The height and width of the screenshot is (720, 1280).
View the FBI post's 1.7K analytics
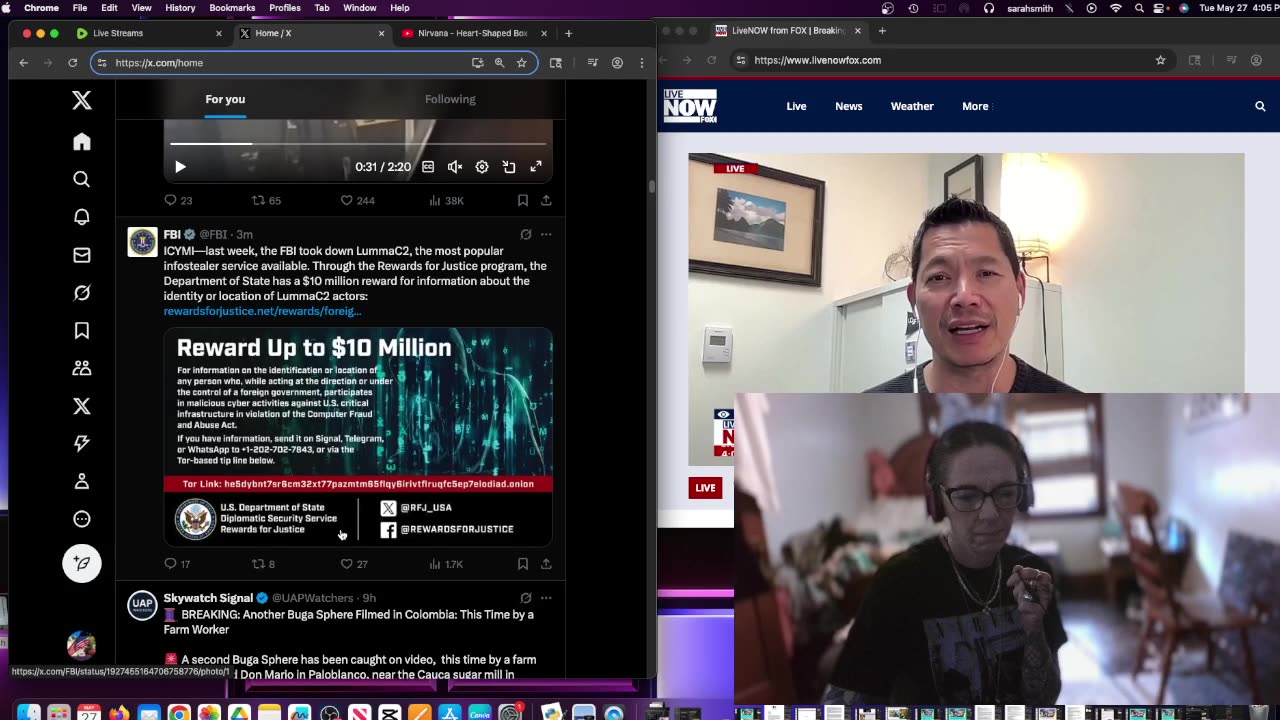tap(446, 564)
